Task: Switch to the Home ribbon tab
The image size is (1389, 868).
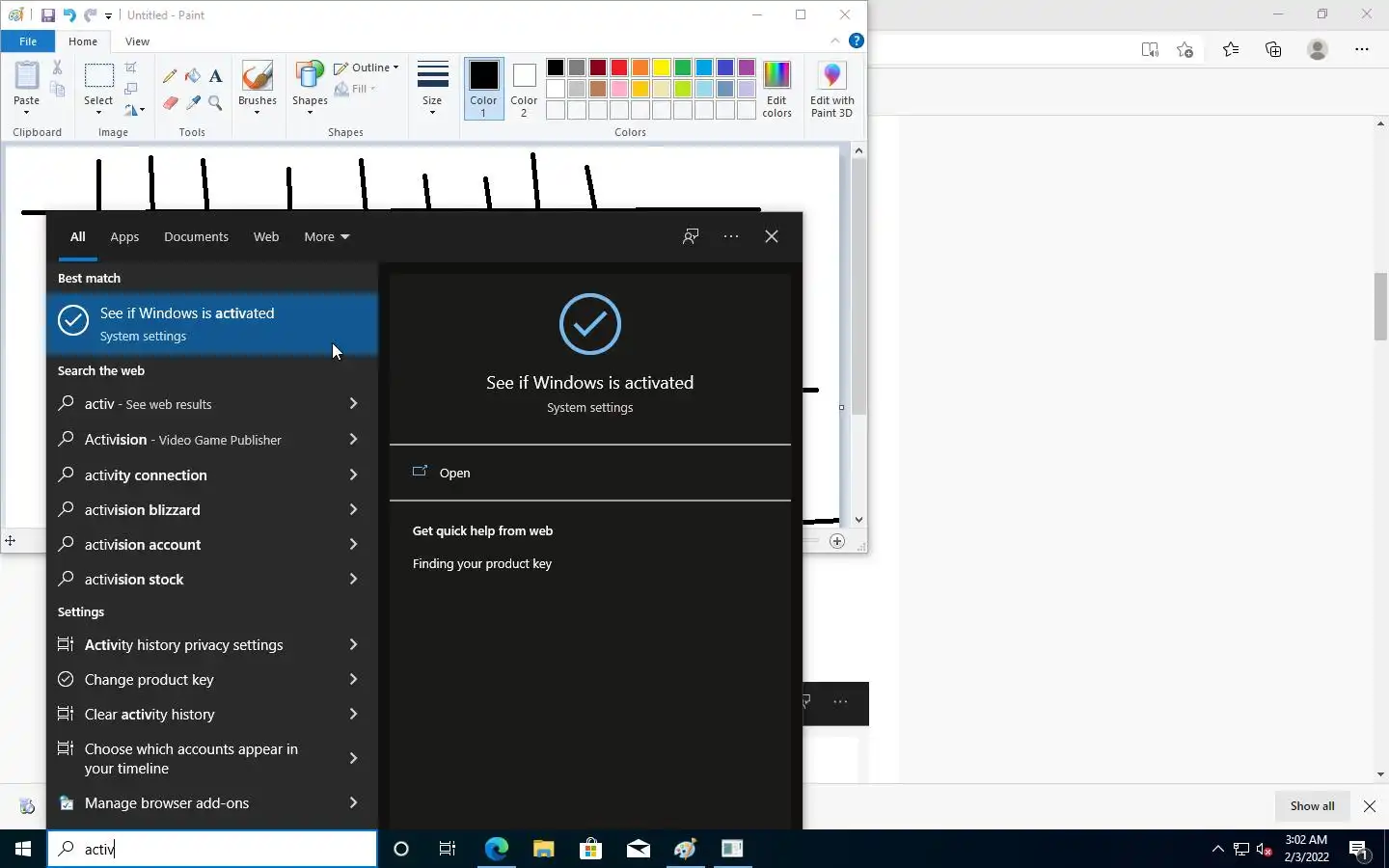Action: click(x=83, y=41)
